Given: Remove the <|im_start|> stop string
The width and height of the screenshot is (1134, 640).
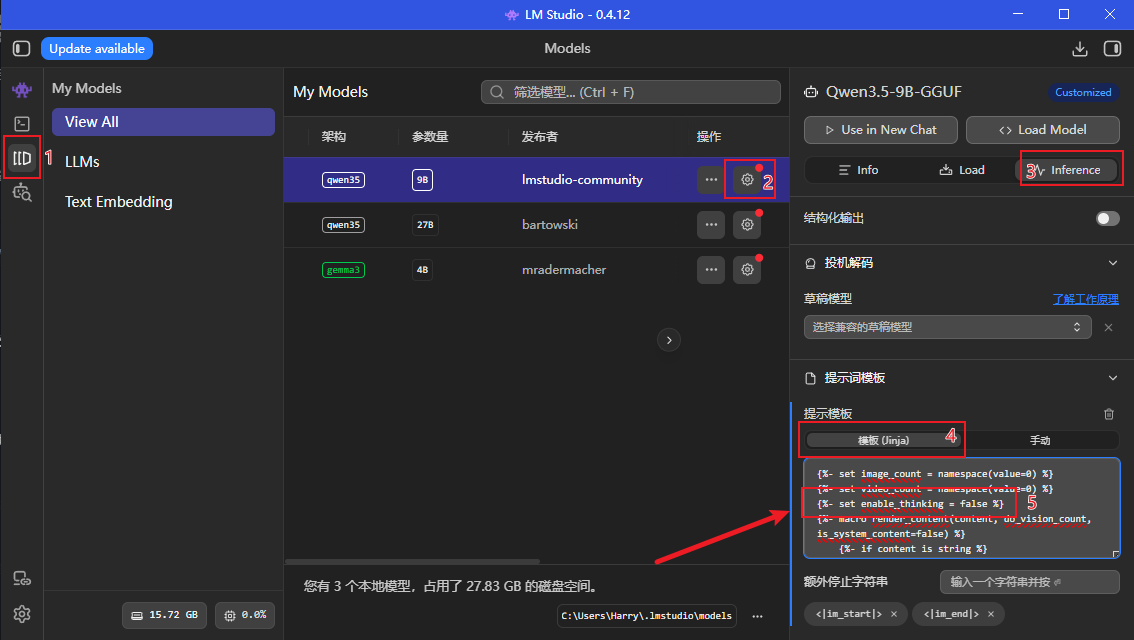Looking at the screenshot, I should [x=894, y=614].
